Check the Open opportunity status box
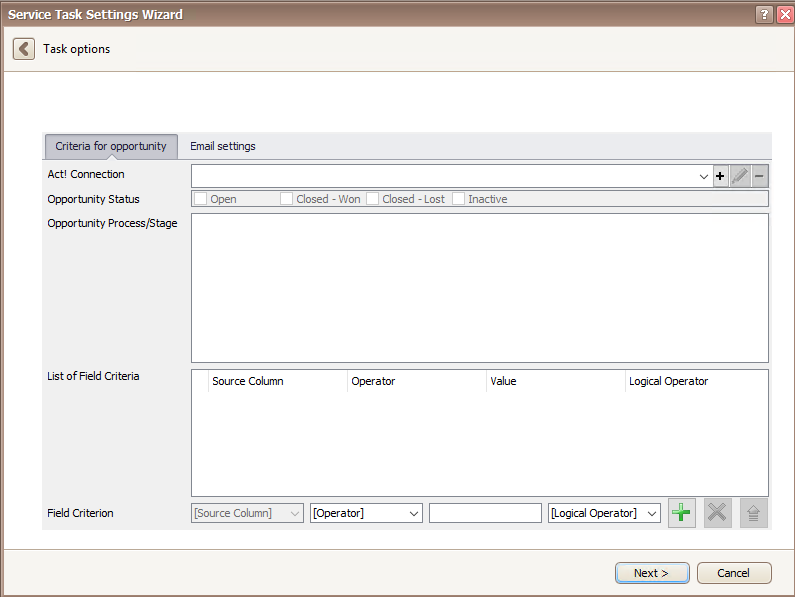This screenshot has height=597, width=795. pyautogui.click(x=201, y=199)
